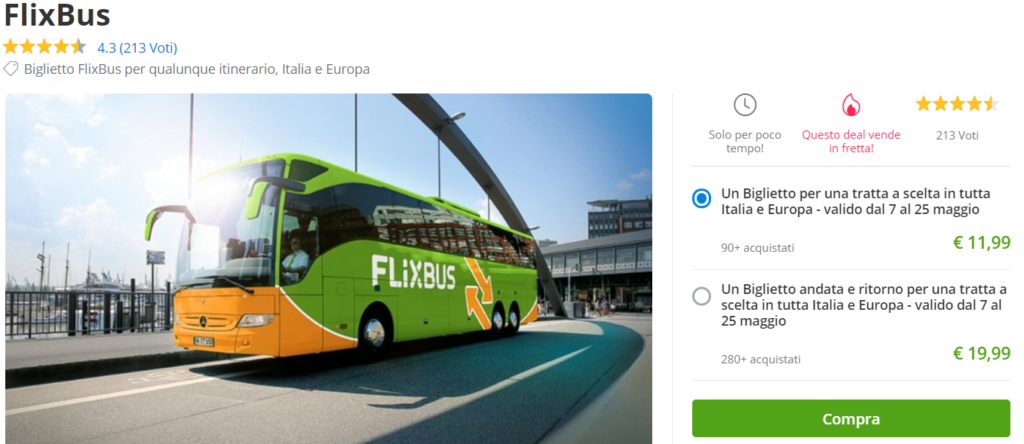Image resolution: width=1024 pixels, height=444 pixels.
Task: Click the green FlixBus bus photo
Action: click(328, 268)
